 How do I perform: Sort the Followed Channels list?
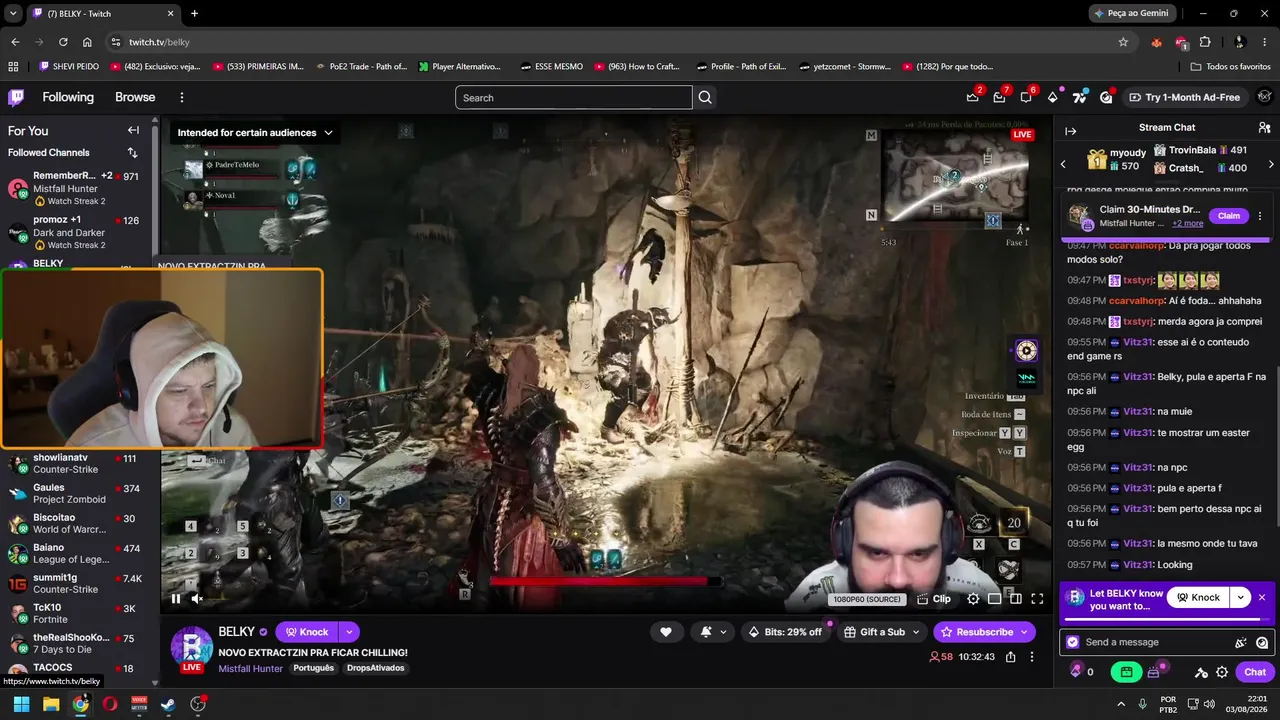pyautogui.click(x=132, y=153)
